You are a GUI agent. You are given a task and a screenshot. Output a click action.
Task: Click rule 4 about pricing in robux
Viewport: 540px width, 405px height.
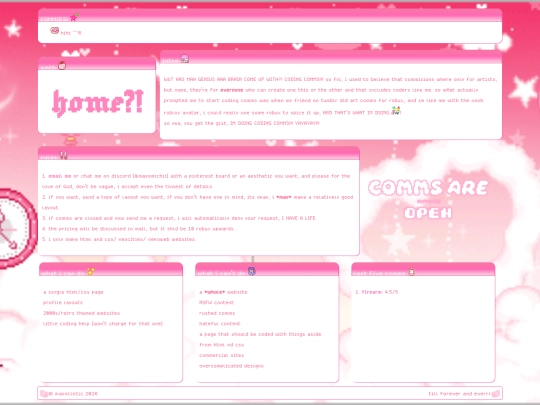(138, 229)
